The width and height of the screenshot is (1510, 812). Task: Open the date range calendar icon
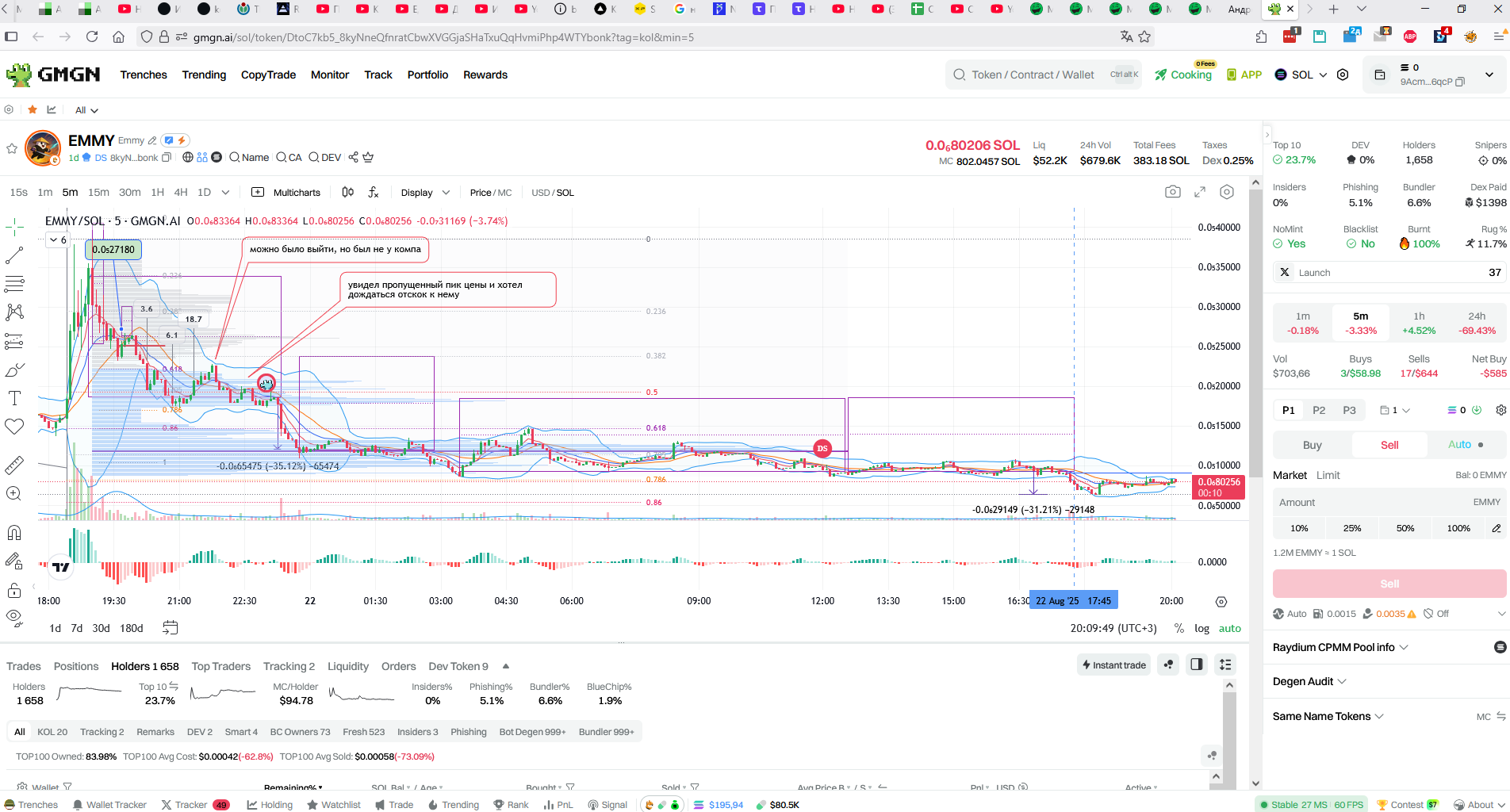coord(171,628)
